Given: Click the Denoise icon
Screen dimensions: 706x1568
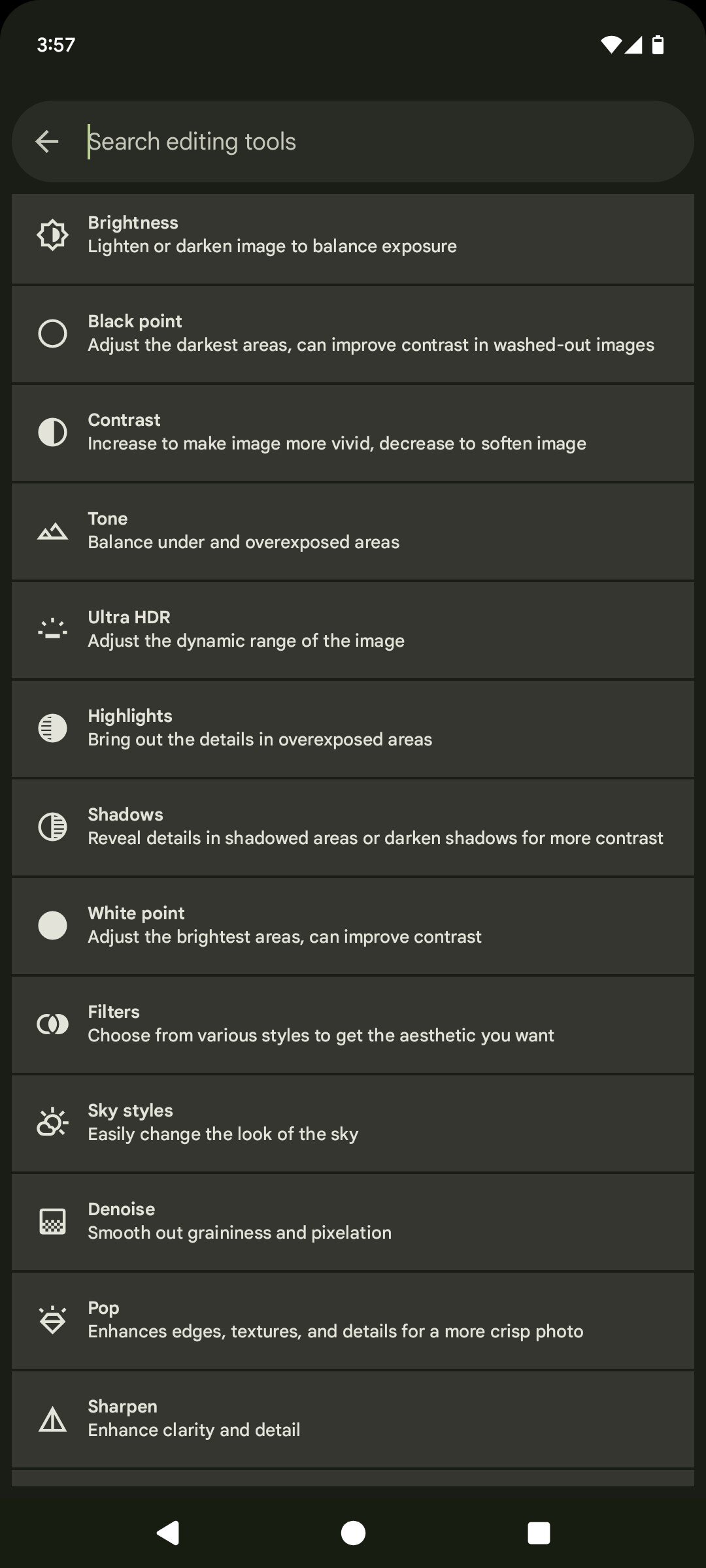Looking at the screenshot, I should point(52,1221).
